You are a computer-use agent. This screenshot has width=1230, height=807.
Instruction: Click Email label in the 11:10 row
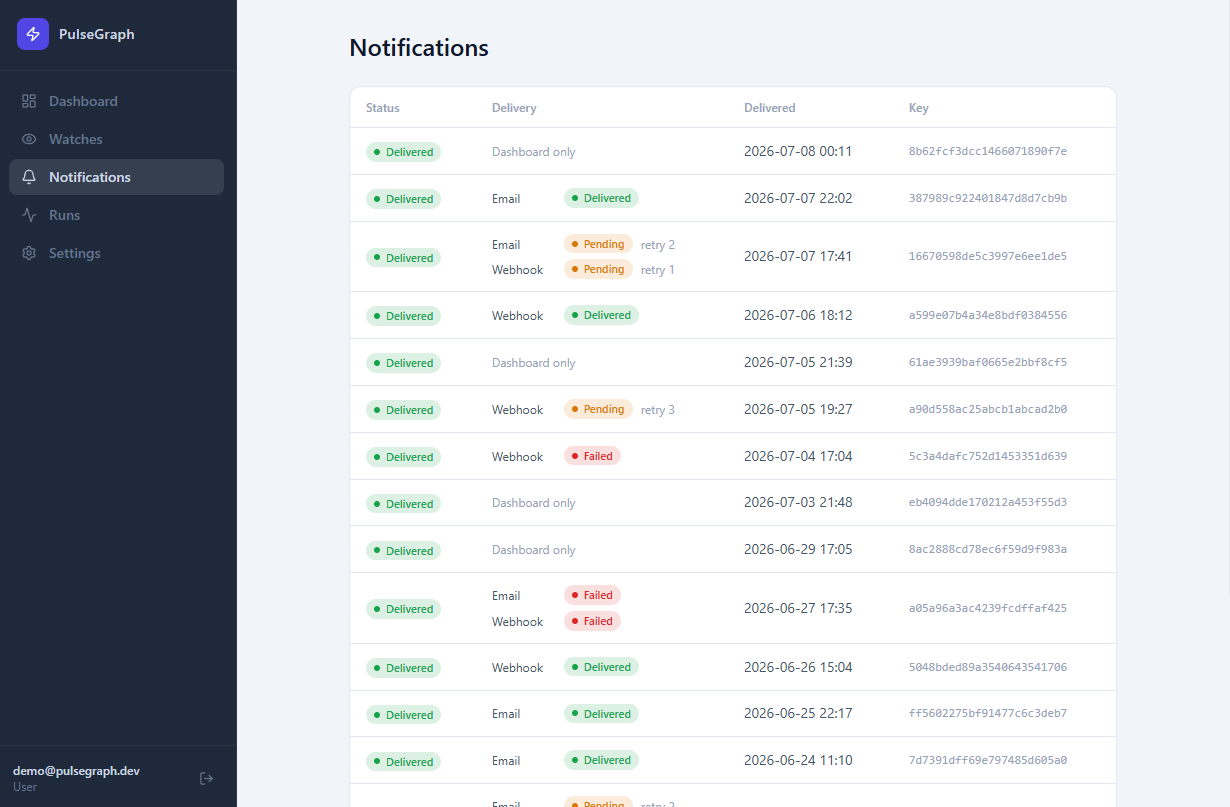(506, 761)
